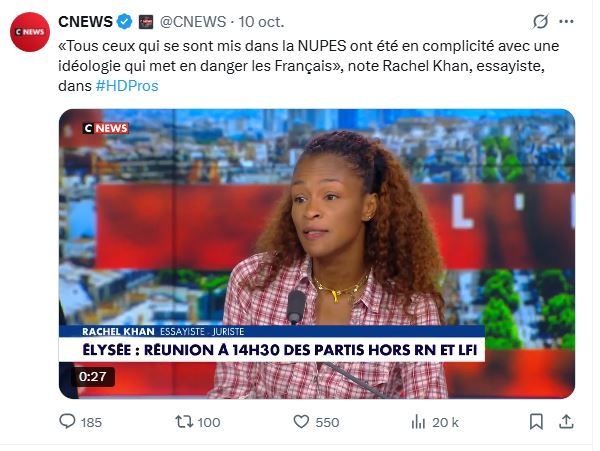Click the tweet text about NUPES
This screenshot has width=600, height=451.
tap(308, 66)
